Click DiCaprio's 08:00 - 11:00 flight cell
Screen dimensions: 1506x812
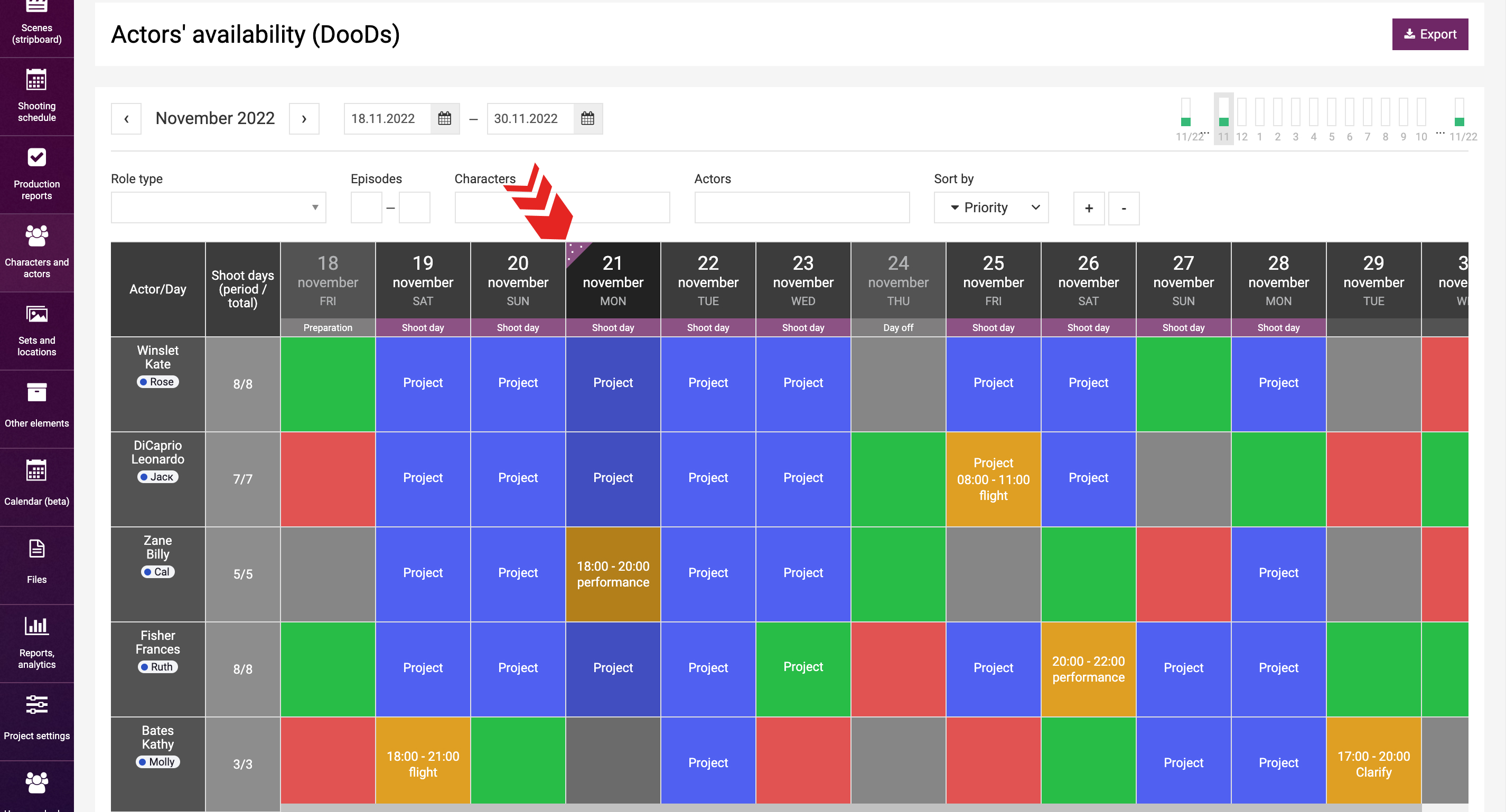coord(993,479)
